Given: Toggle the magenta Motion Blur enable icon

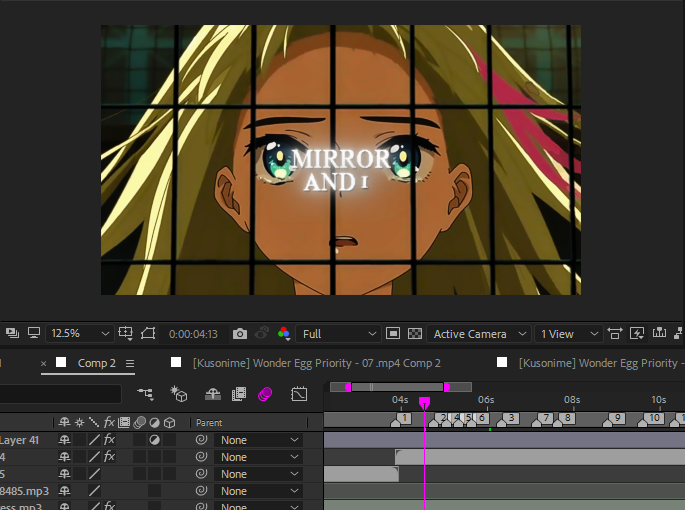Looking at the screenshot, I should (x=265, y=395).
